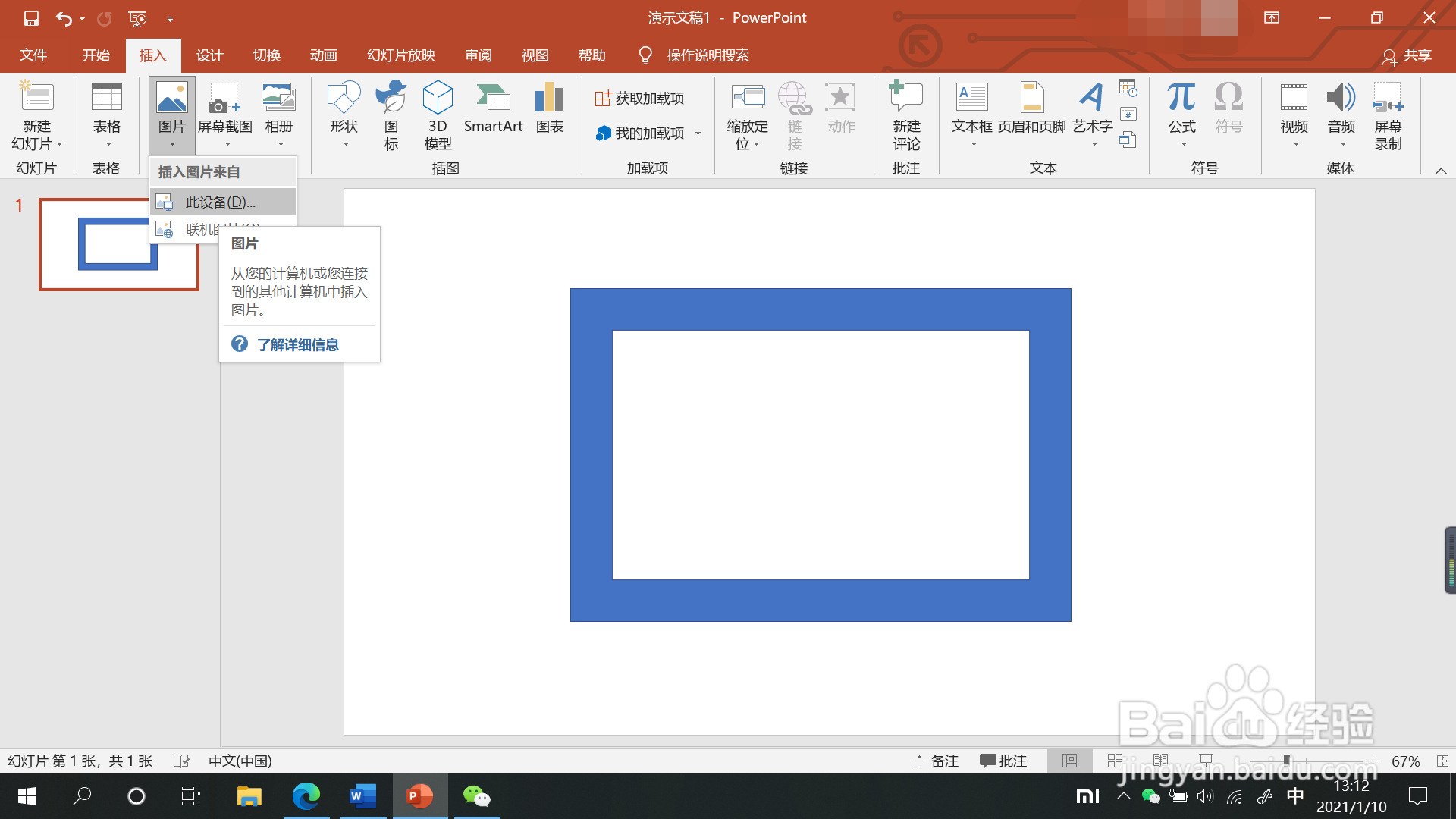Open the 形状 shapes gallery
The image size is (1456, 819).
point(344,115)
